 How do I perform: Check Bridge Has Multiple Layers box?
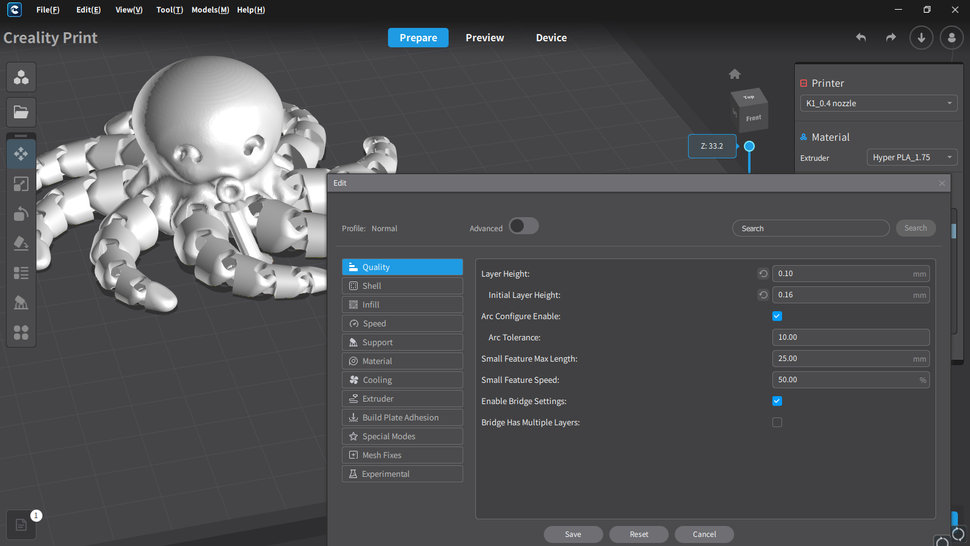(777, 423)
